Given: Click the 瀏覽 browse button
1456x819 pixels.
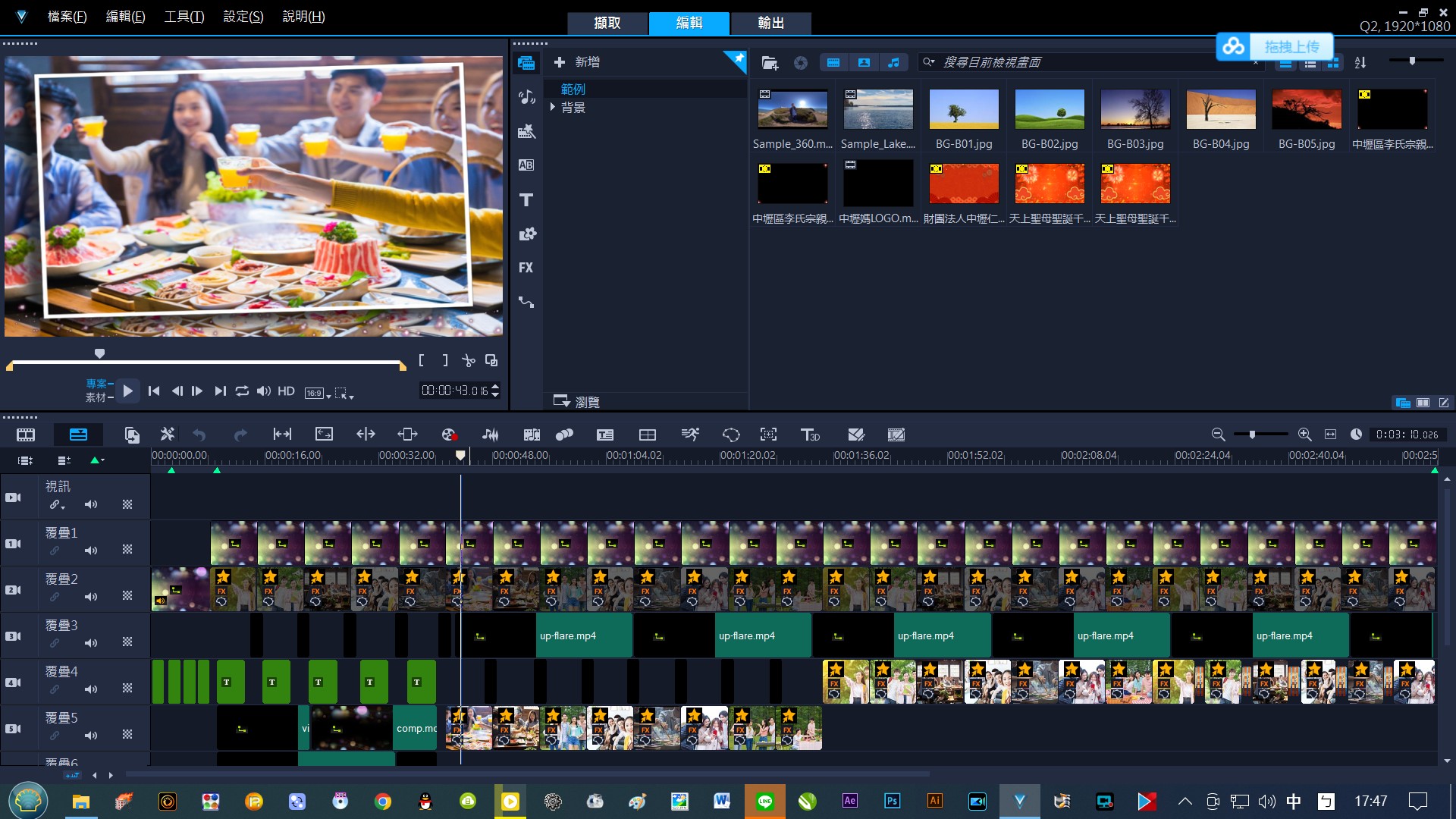Looking at the screenshot, I should point(577,401).
